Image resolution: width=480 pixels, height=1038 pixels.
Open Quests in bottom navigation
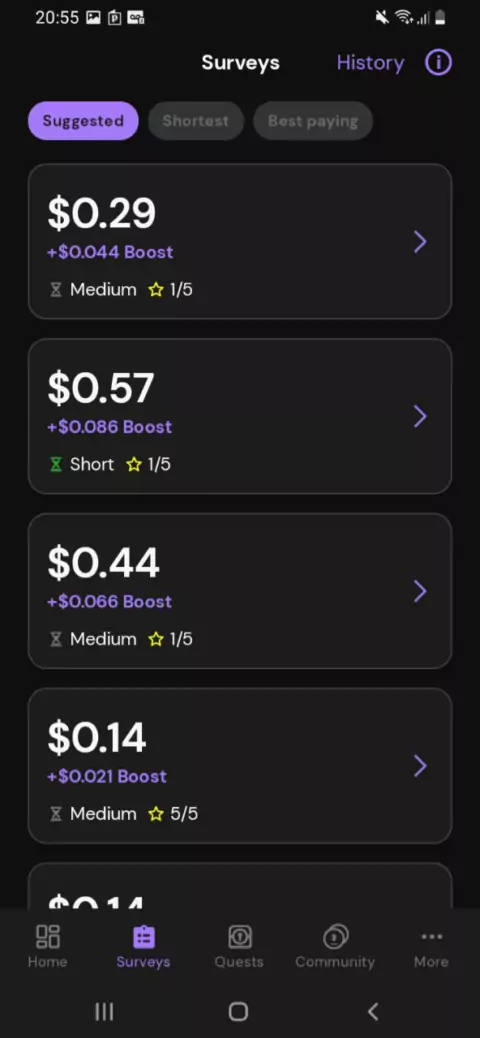click(x=239, y=947)
